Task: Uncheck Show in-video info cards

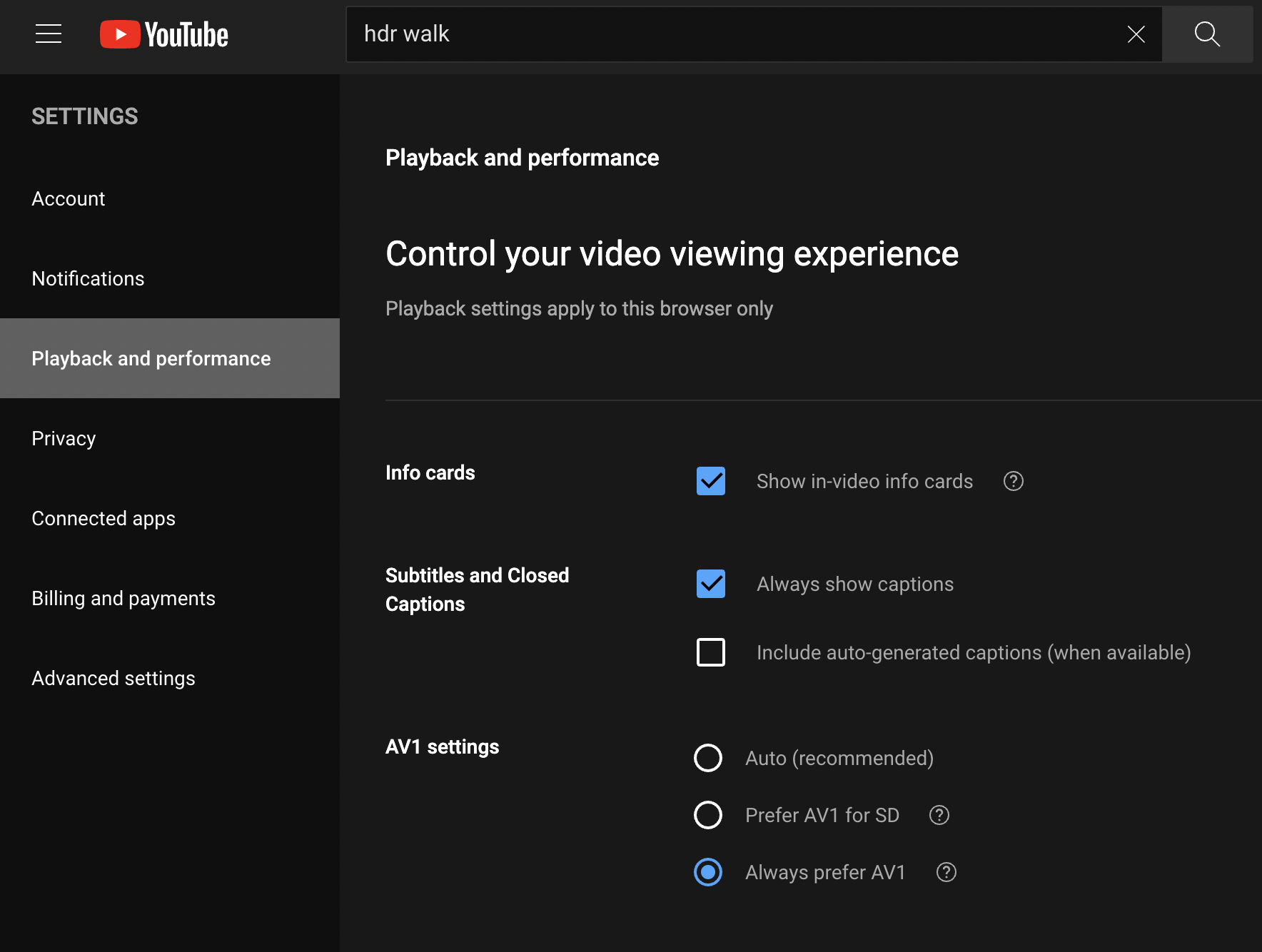Action: coord(710,482)
